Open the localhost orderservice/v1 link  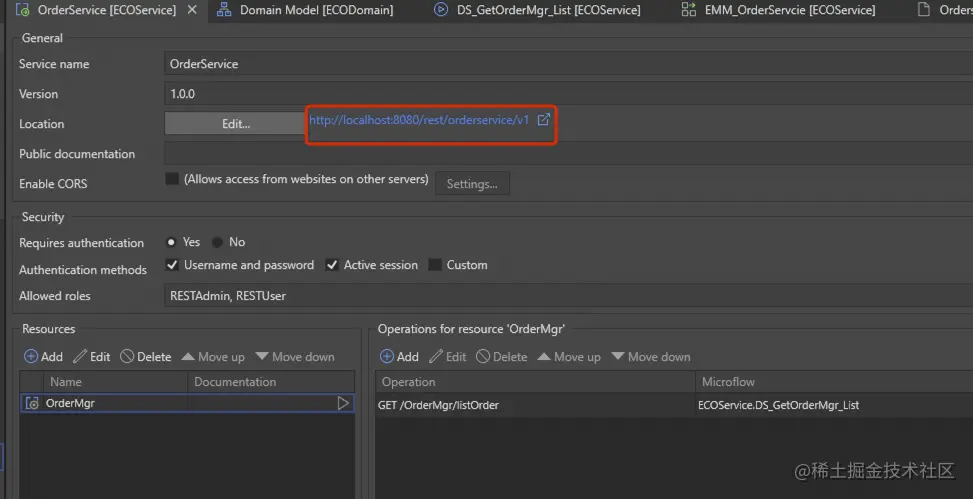click(419, 120)
